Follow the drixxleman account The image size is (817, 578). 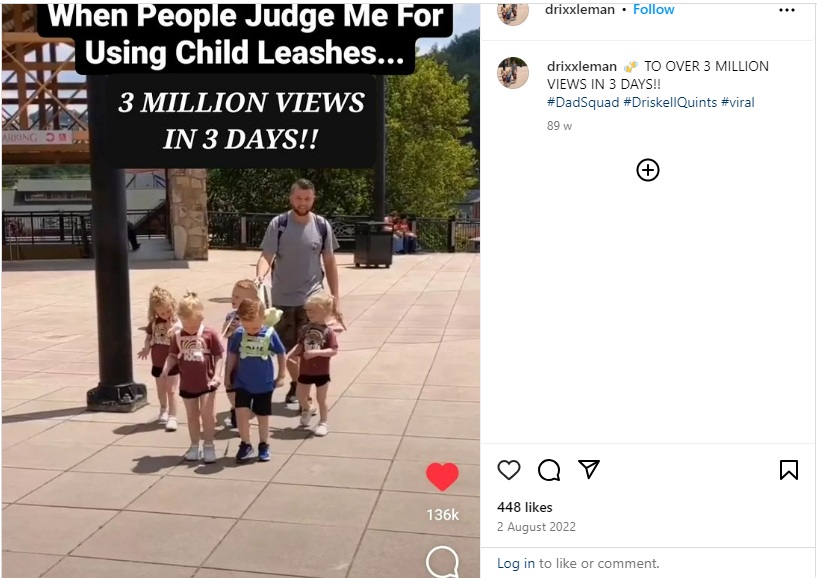(x=653, y=9)
